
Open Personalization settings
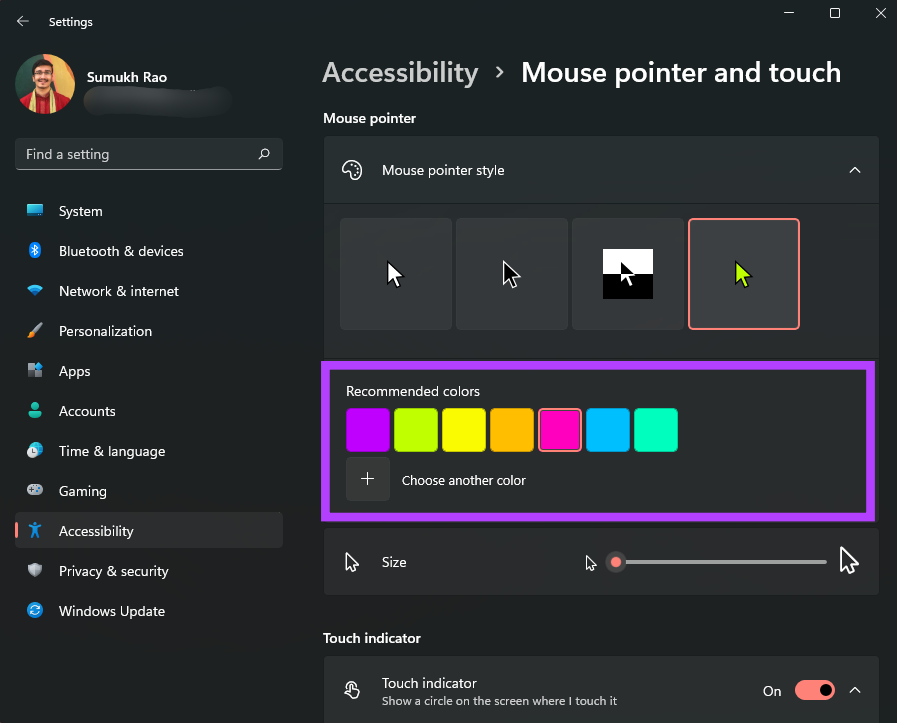pyautogui.click(x=37, y=331)
